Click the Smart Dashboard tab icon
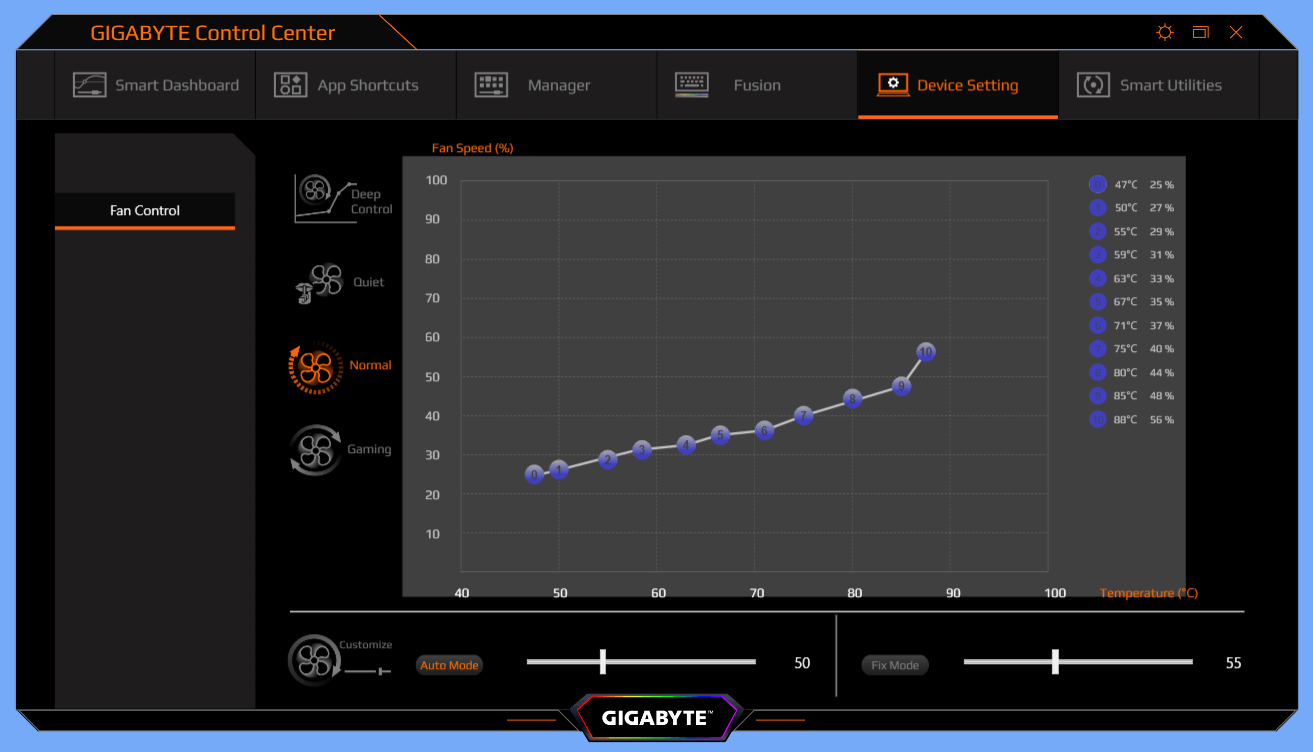The image size is (1313, 752). coord(90,85)
